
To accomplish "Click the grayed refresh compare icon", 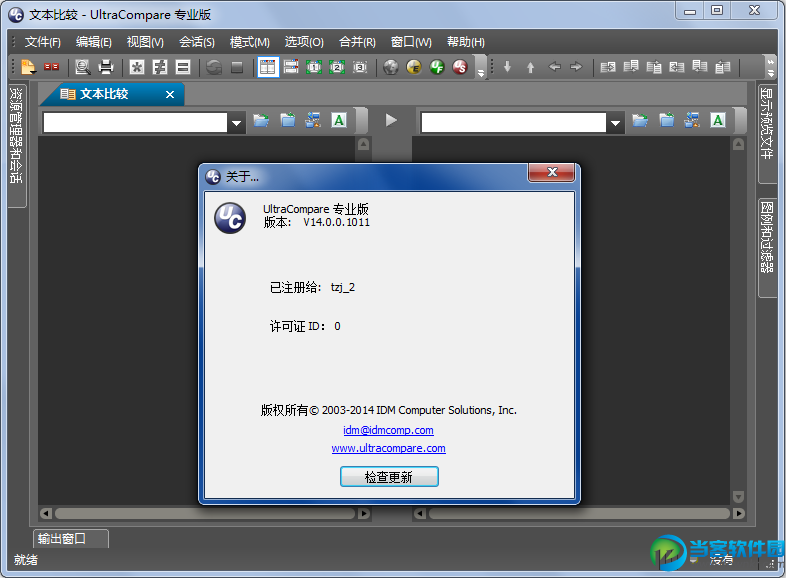I will coord(214,67).
